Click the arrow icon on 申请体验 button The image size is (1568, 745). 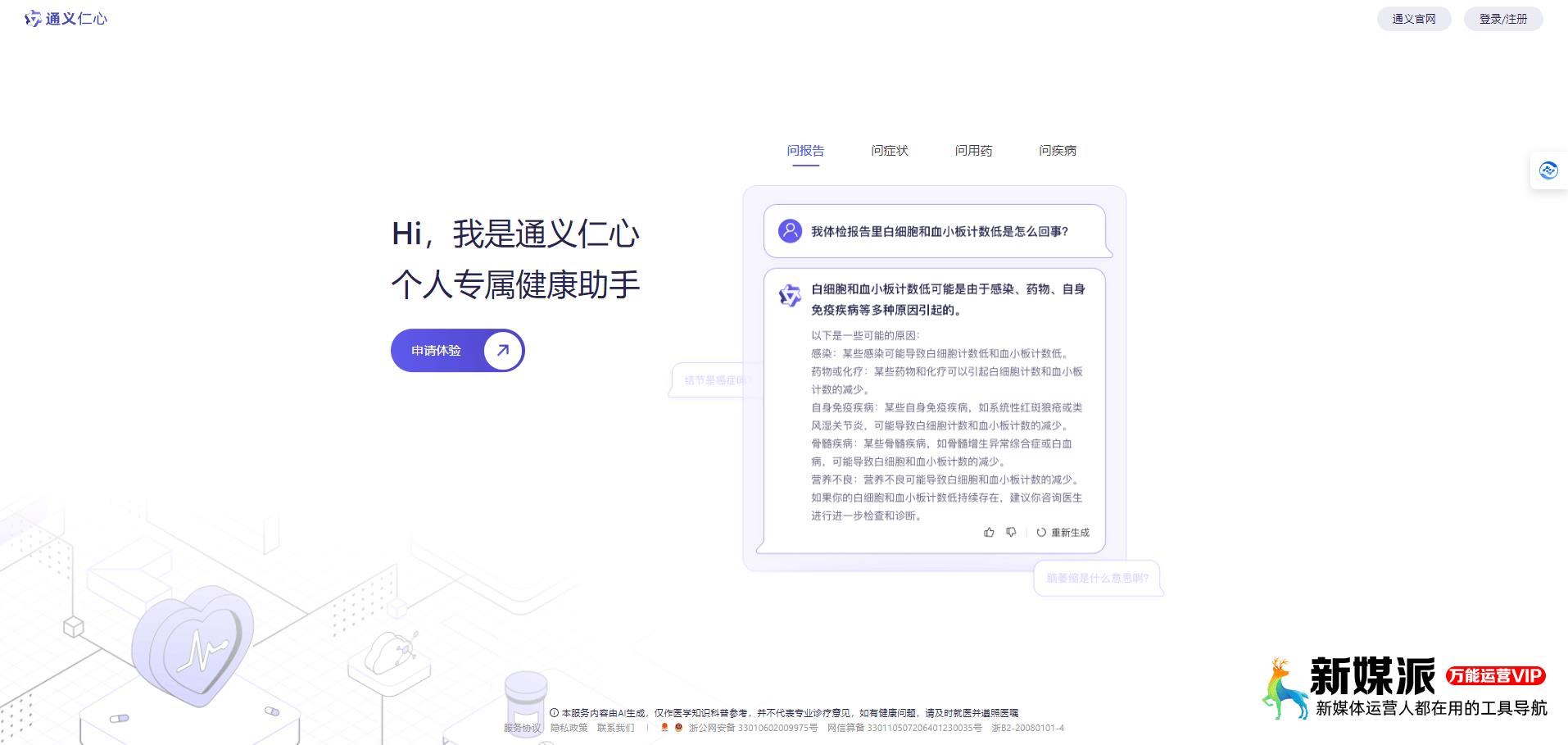pos(501,350)
